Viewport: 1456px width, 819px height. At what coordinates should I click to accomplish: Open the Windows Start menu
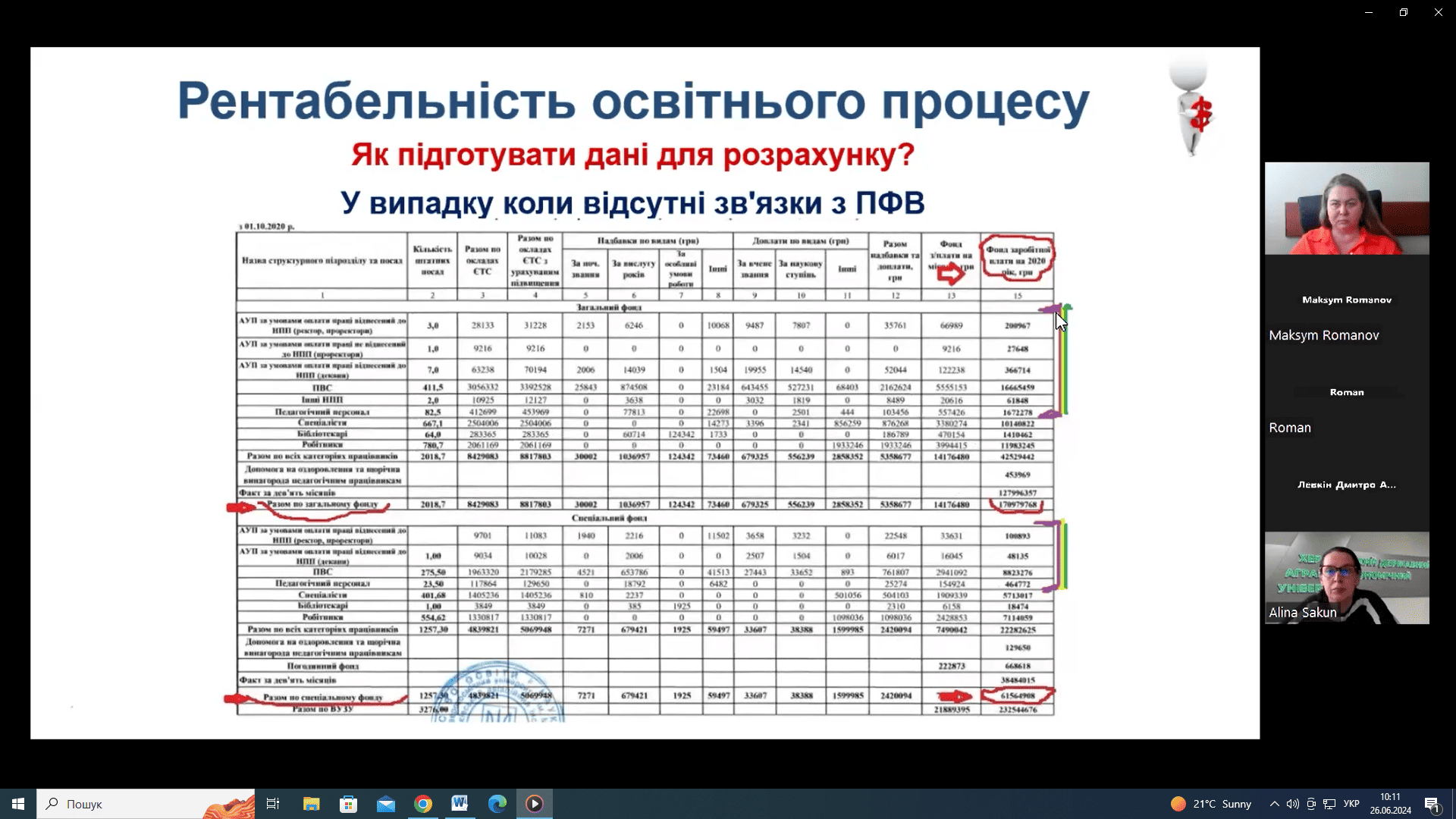18,804
